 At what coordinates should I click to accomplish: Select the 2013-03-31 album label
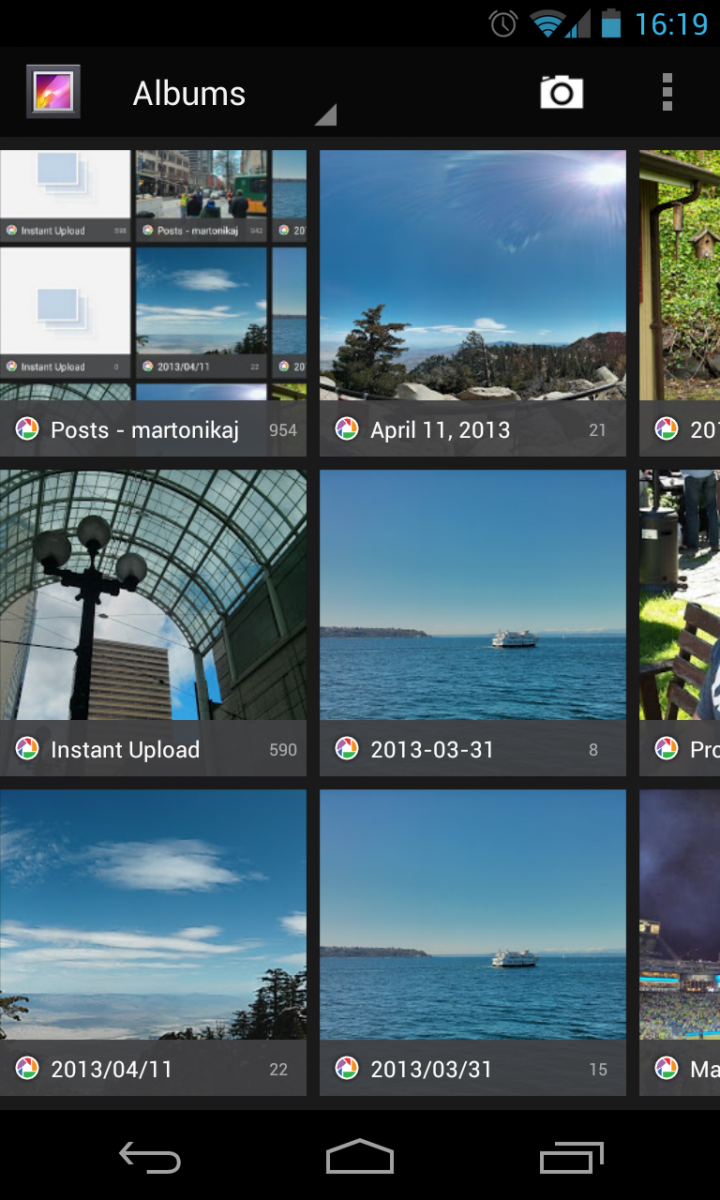click(x=432, y=749)
